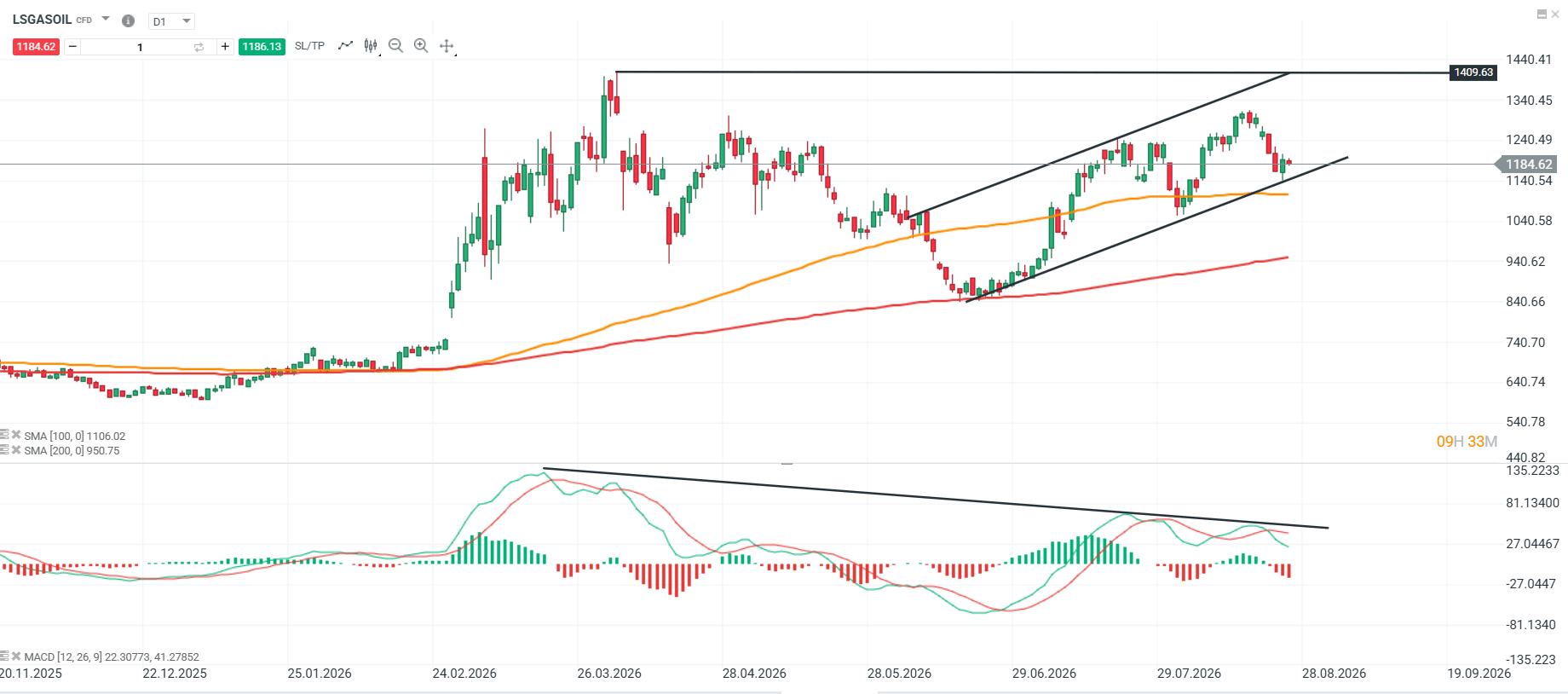
Task: Click the candle countdown timer 09H 33M
Action: pos(1467,442)
